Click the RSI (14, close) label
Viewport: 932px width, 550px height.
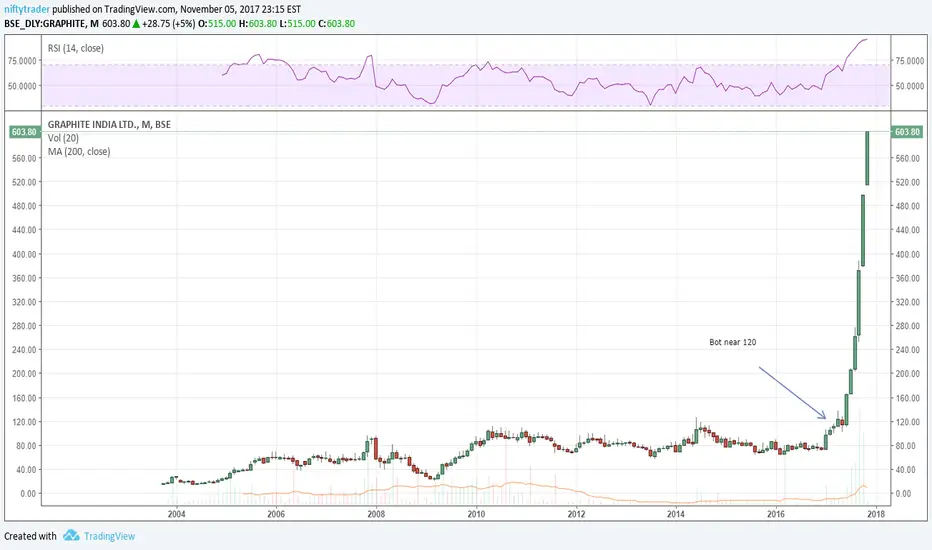pyautogui.click(x=75, y=48)
